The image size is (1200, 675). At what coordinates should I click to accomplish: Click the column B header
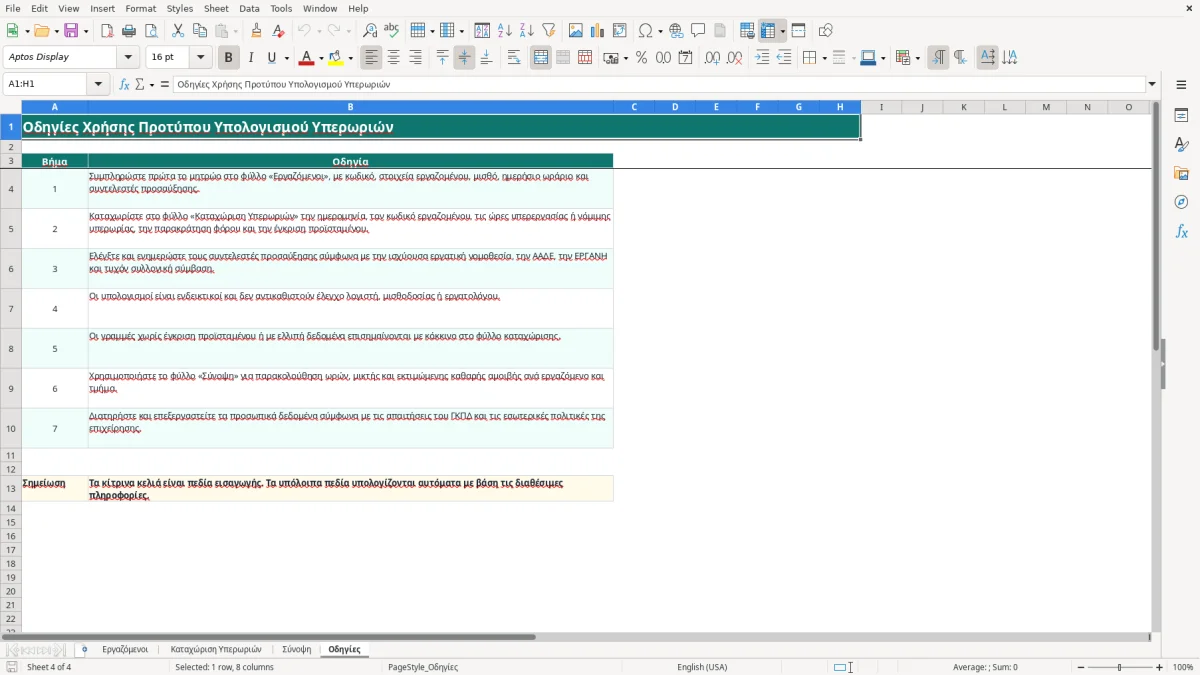point(350,107)
